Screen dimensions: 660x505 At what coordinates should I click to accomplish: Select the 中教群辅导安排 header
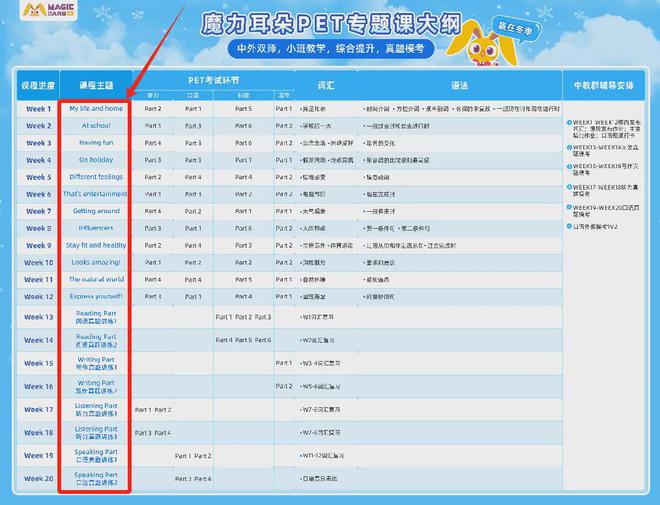(604, 85)
